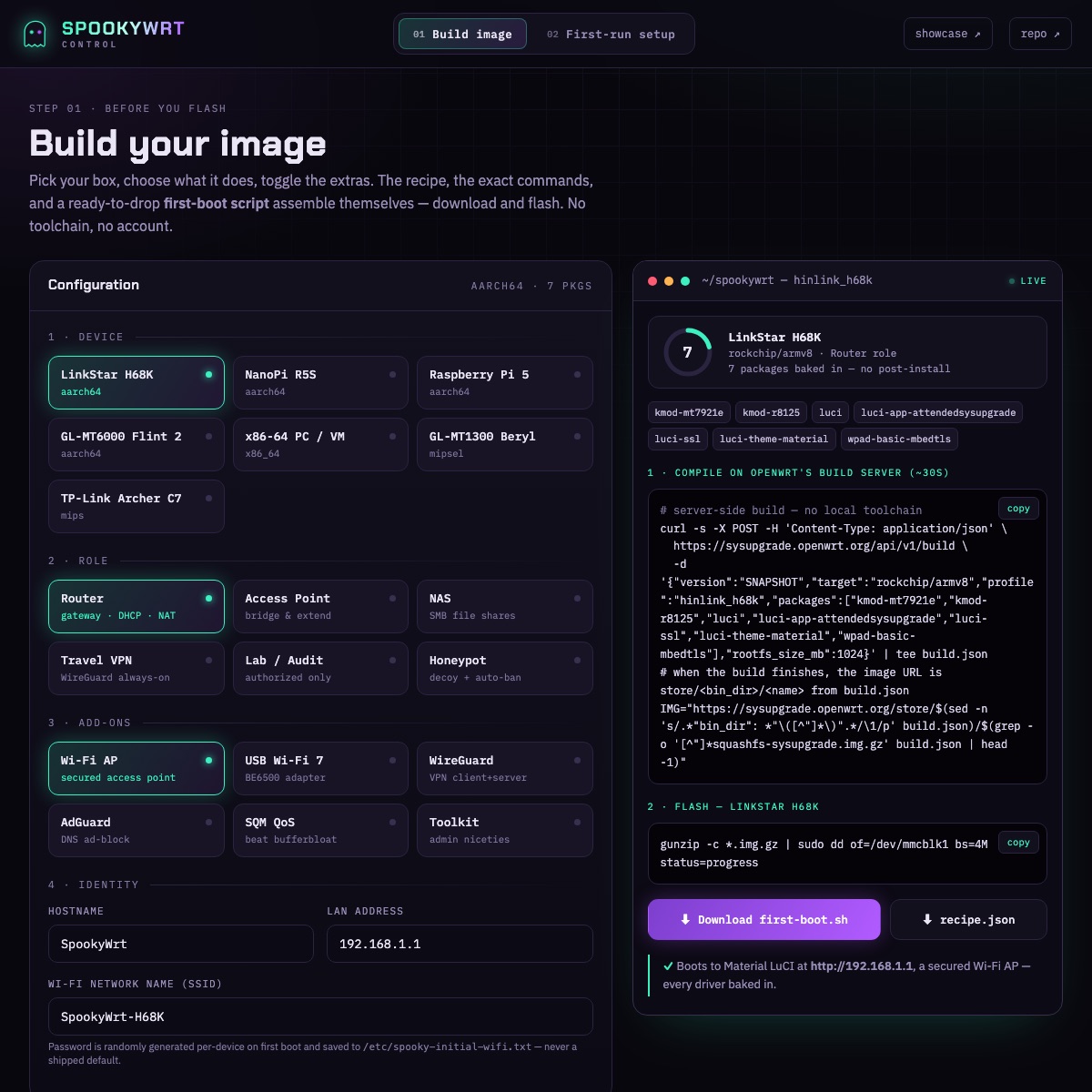Copy the flash dd command

(x=1018, y=843)
